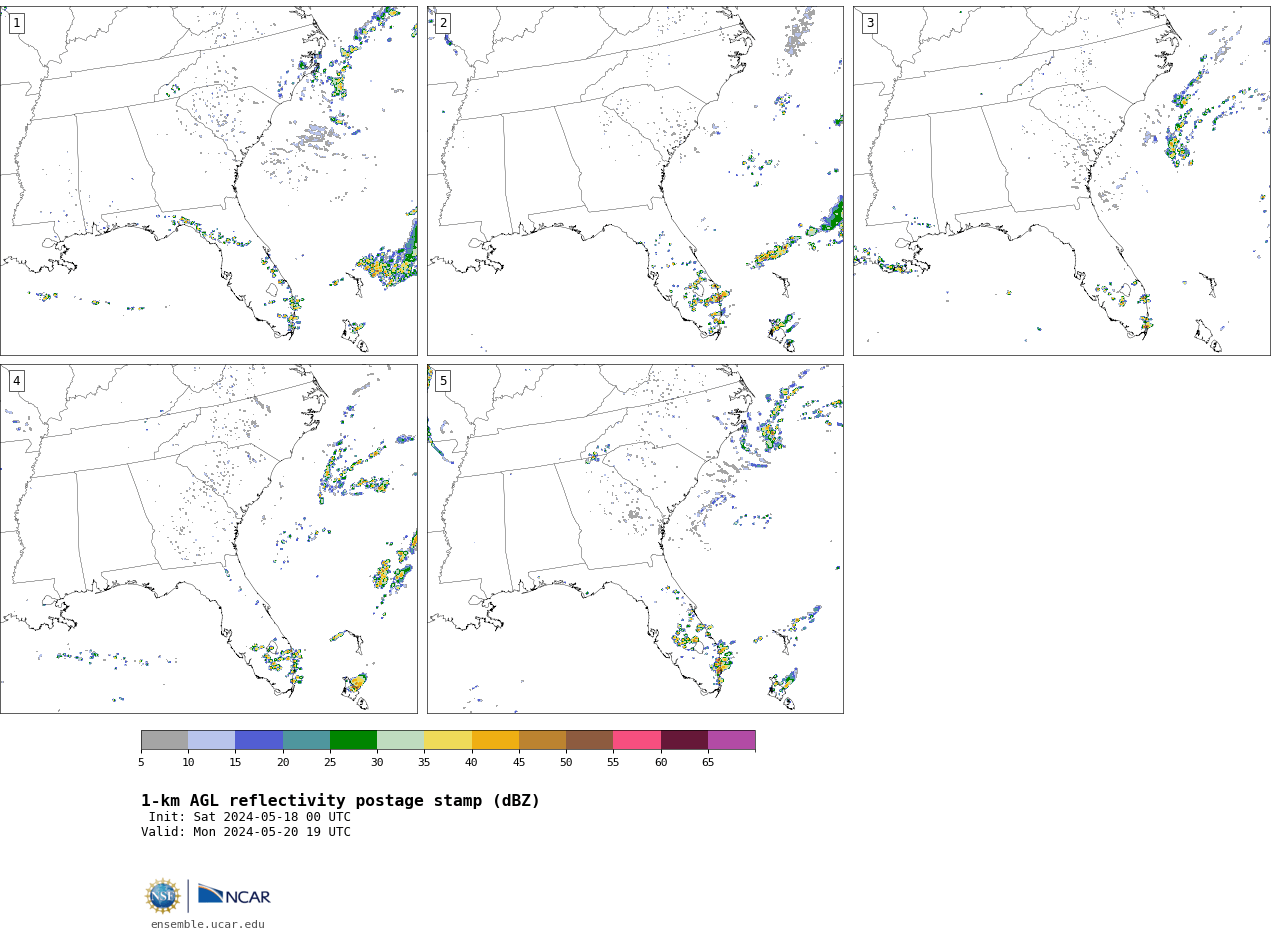Click the NCAR logo
The width and height of the screenshot is (1280, 936).
click(x=234, y=895)
